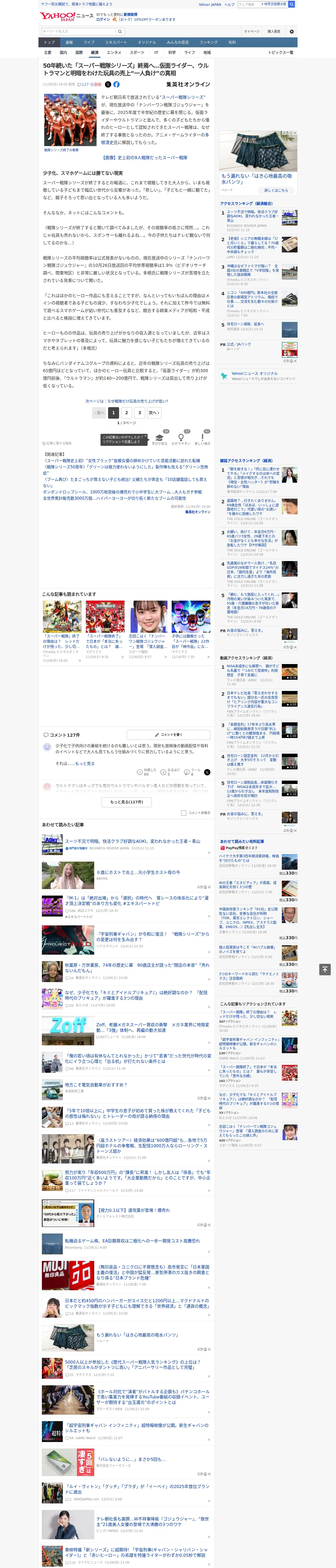Click the keyword input field under logo
This screenshot has height=1568, width=336.
point(79,32)
